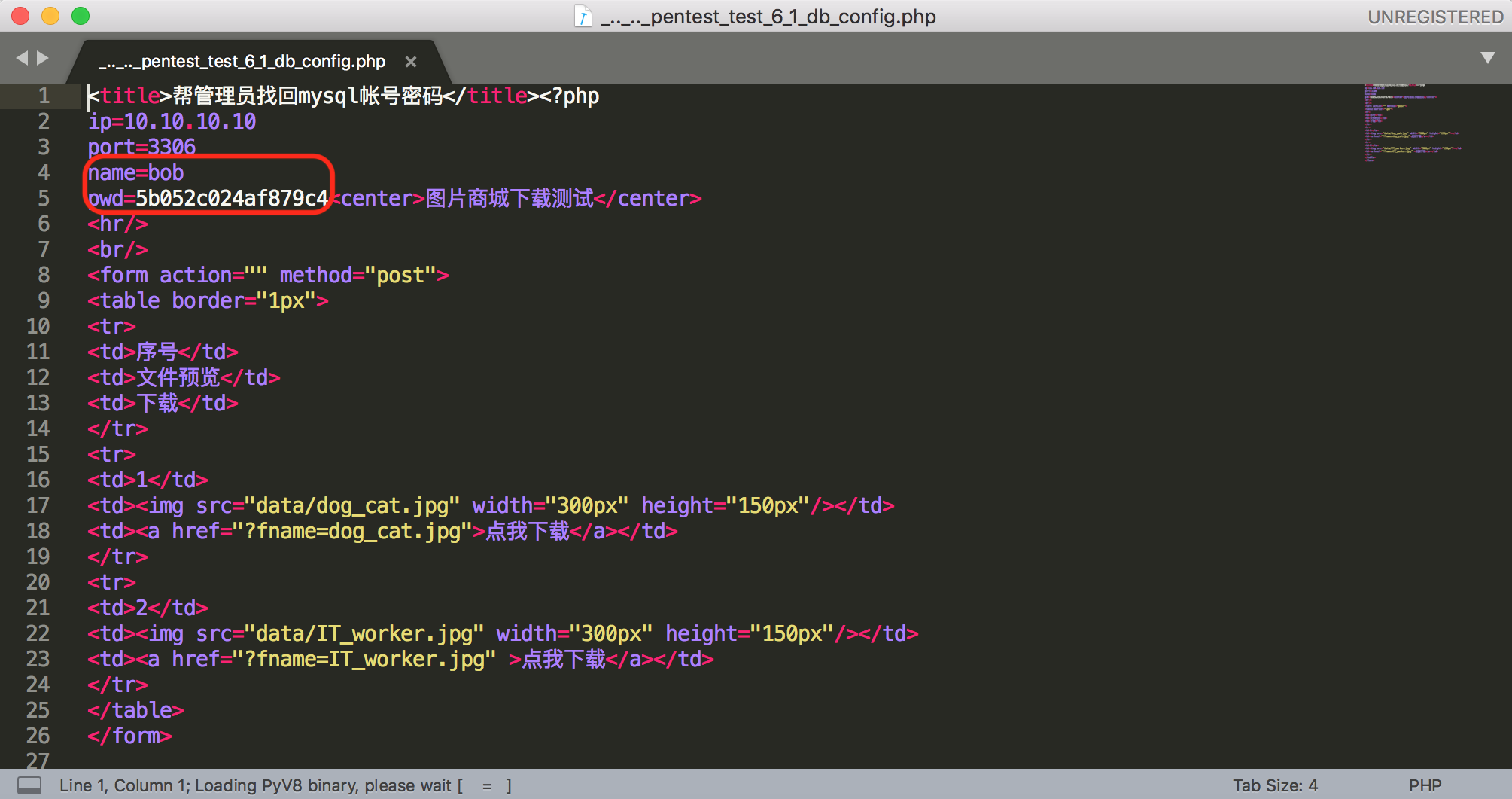The height and width of the screenshot is (799, 1512).
Task: Click the code minimap preview
Action: coord(1413,123)
